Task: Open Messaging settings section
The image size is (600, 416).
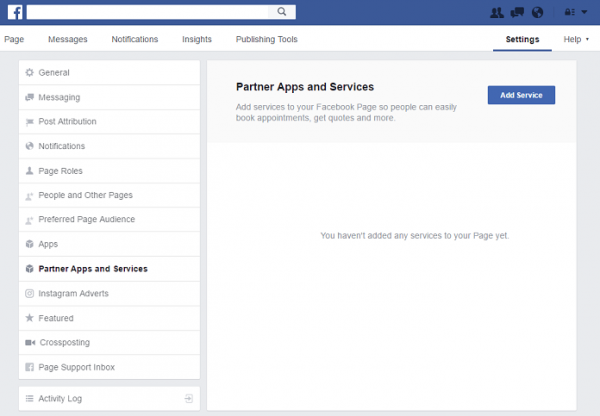Action: click(109, 97)
